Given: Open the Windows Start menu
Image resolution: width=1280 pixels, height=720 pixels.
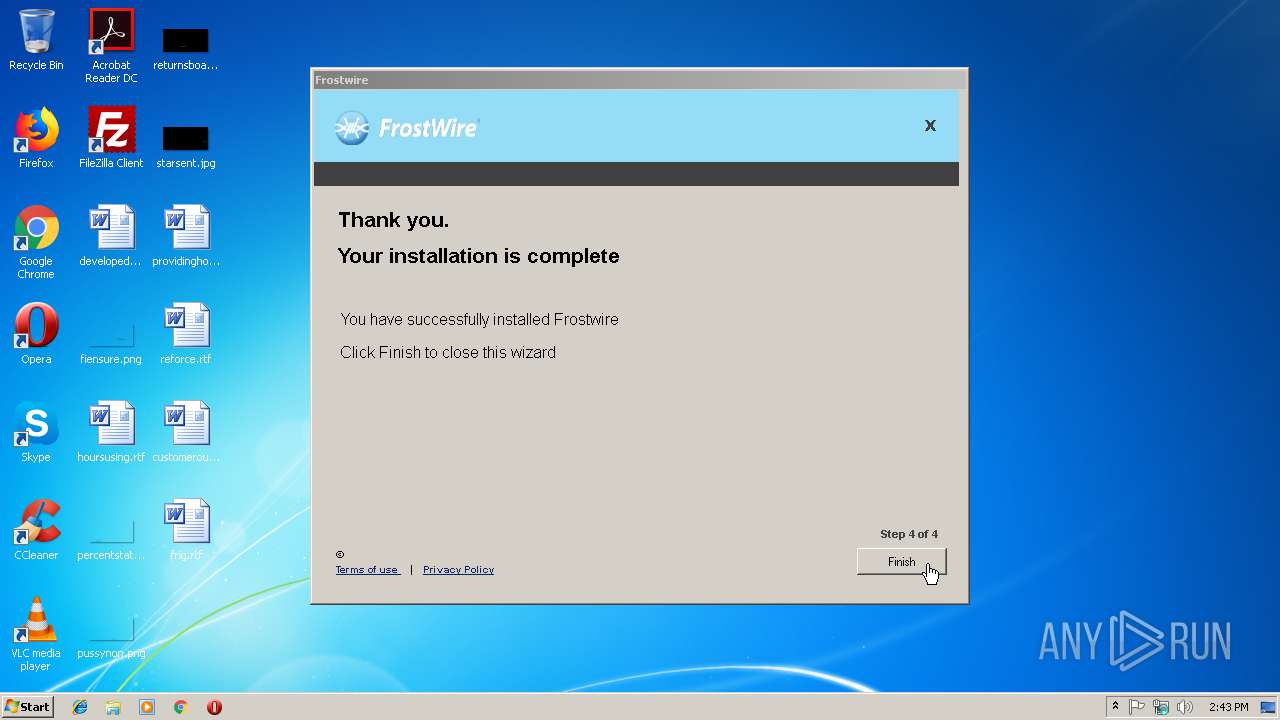Looking at the screenshot, I should 27,707.
